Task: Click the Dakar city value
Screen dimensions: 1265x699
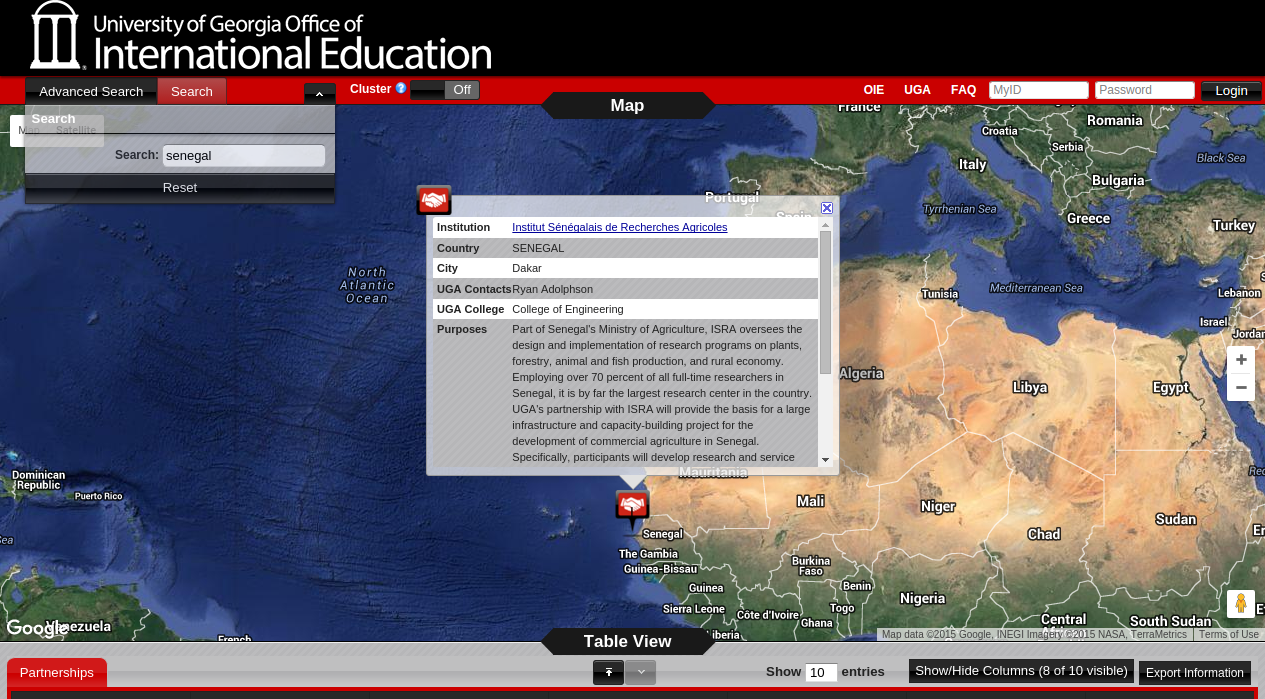Action: [527, 268]
